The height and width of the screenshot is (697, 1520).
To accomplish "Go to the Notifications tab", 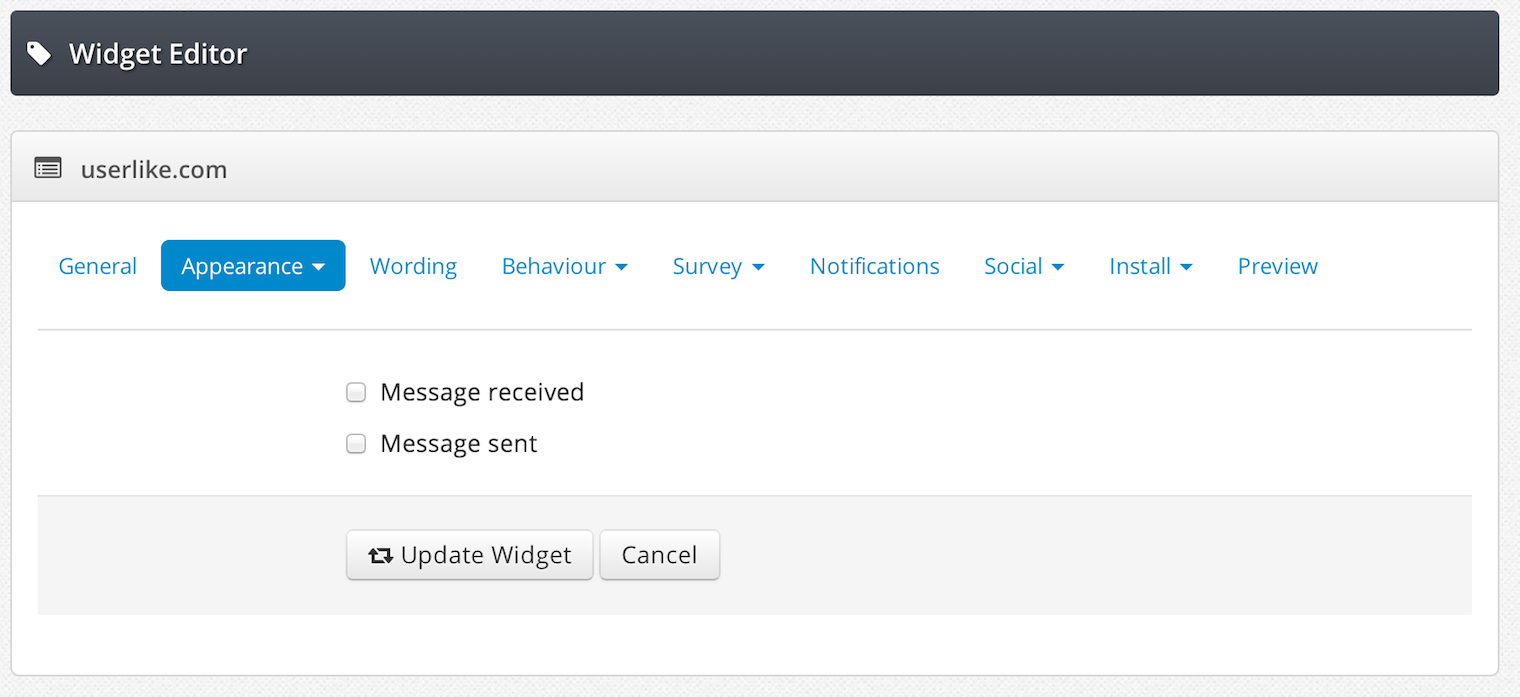I will click(875, 266).
